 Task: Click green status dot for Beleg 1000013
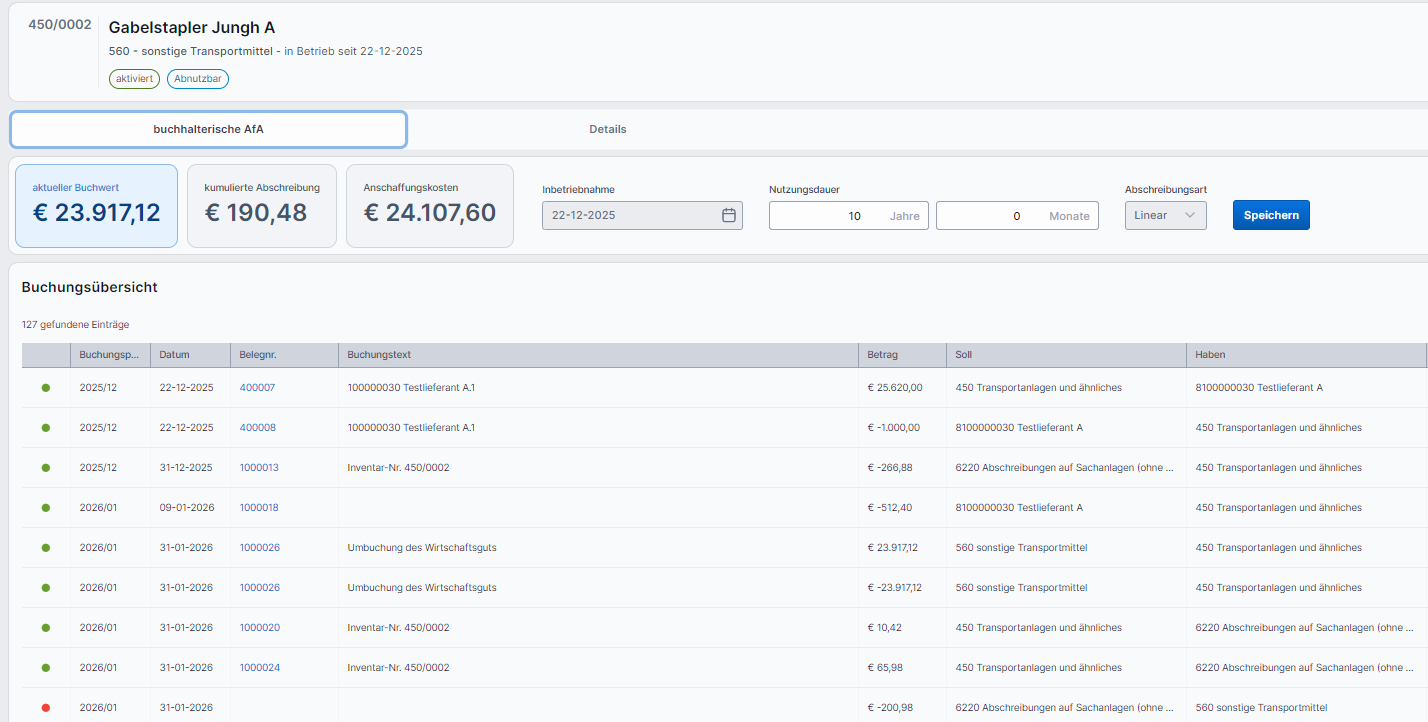[46, 468]
